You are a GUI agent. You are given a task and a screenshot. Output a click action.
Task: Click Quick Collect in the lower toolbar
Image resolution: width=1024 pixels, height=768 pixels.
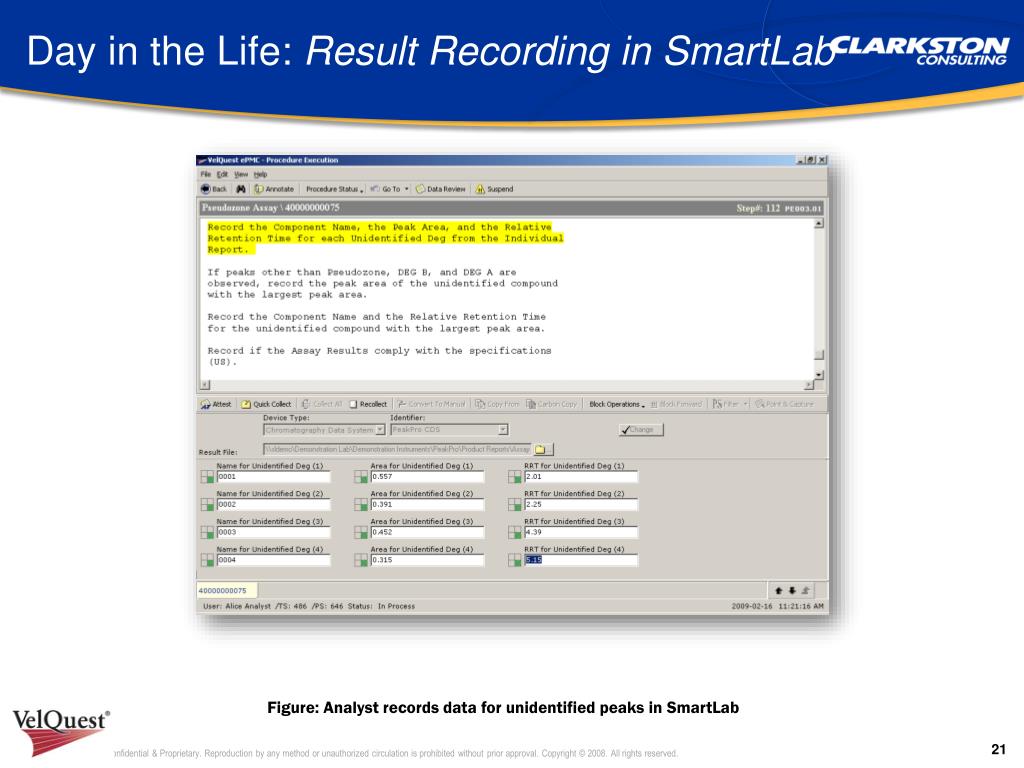(x=266, y=404)
